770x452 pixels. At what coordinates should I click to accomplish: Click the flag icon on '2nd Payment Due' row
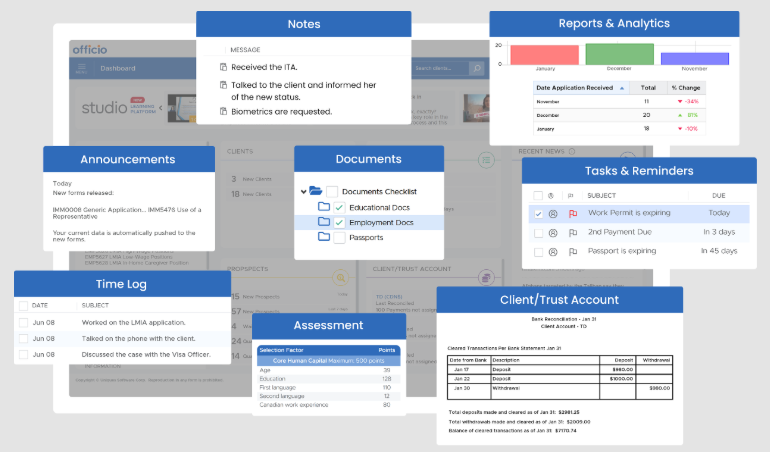click(x=573, y=233)
